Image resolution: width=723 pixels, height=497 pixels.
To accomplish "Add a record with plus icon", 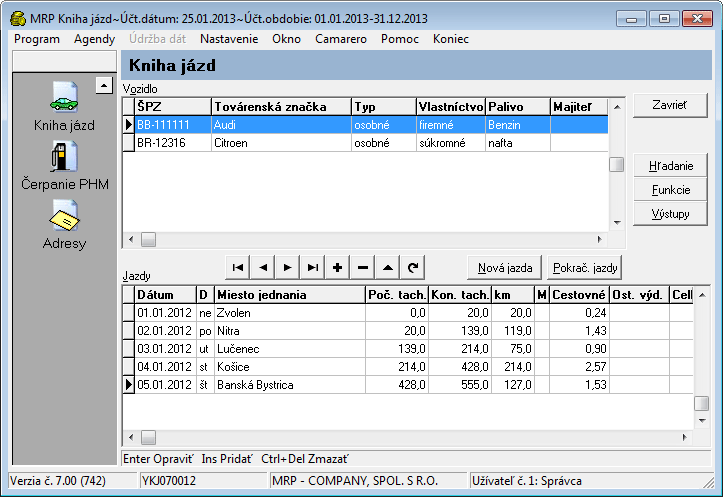I will click(337, 267).
